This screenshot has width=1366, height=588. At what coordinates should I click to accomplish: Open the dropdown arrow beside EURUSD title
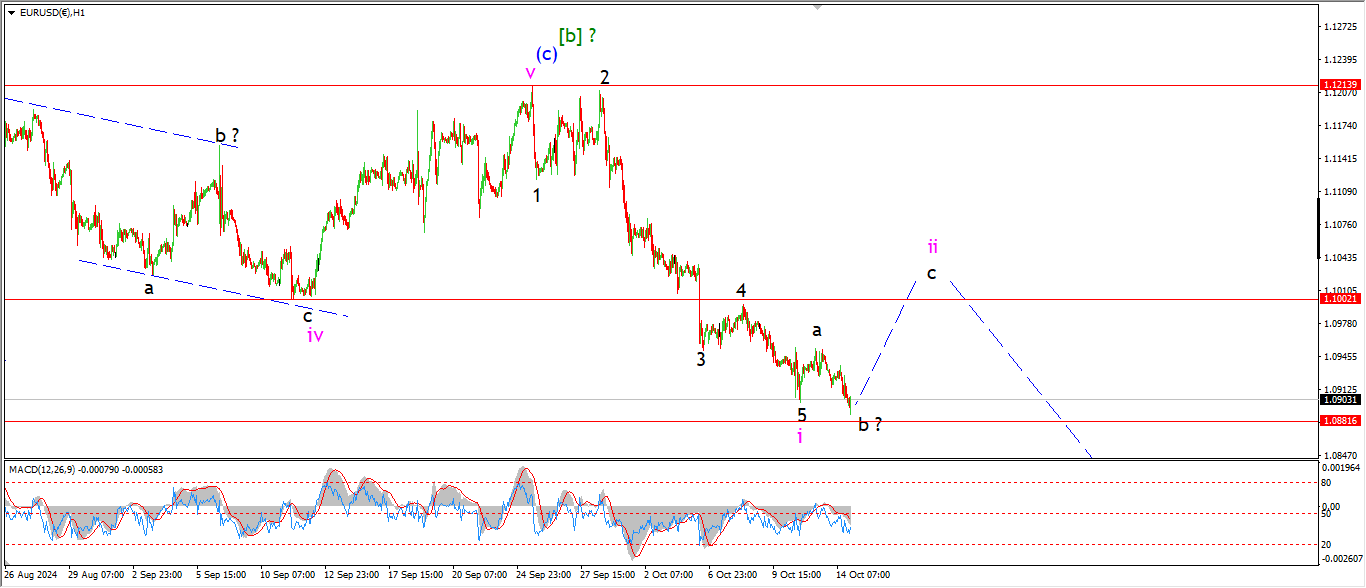[x=11, y=13]
